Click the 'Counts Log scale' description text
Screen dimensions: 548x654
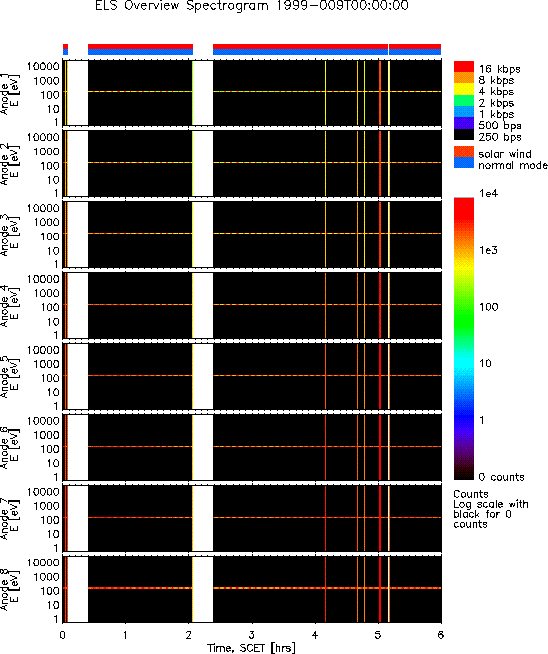tap(491, 509)
